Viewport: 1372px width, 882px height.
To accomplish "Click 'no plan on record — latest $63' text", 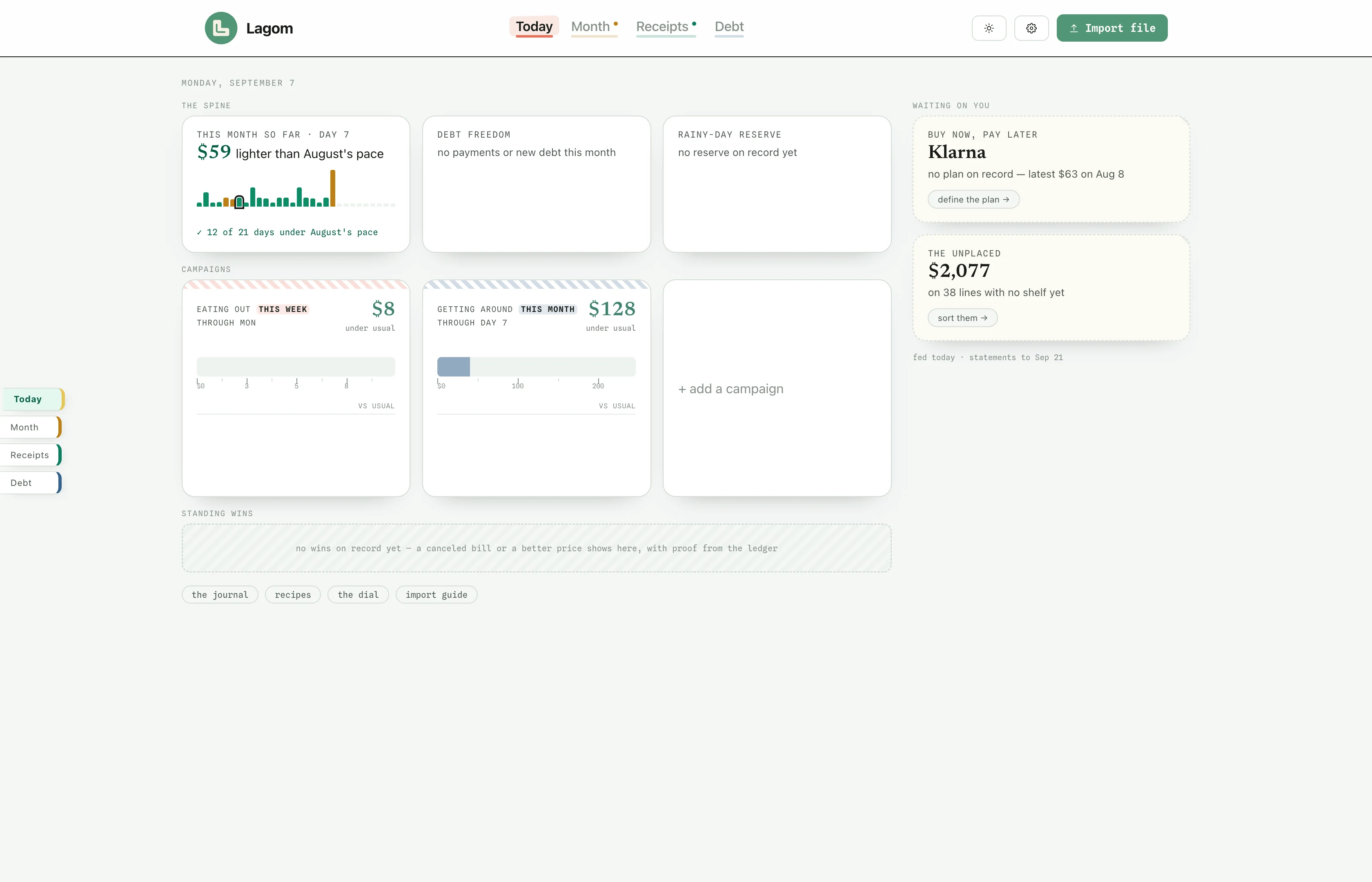I will tap(1026, 174).
